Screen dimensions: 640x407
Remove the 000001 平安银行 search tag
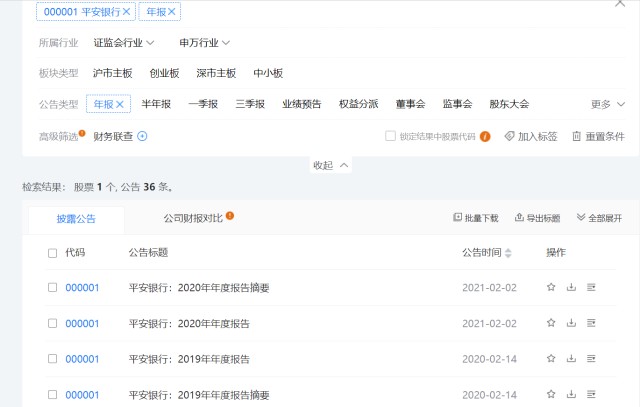click(x=125, y=12)
